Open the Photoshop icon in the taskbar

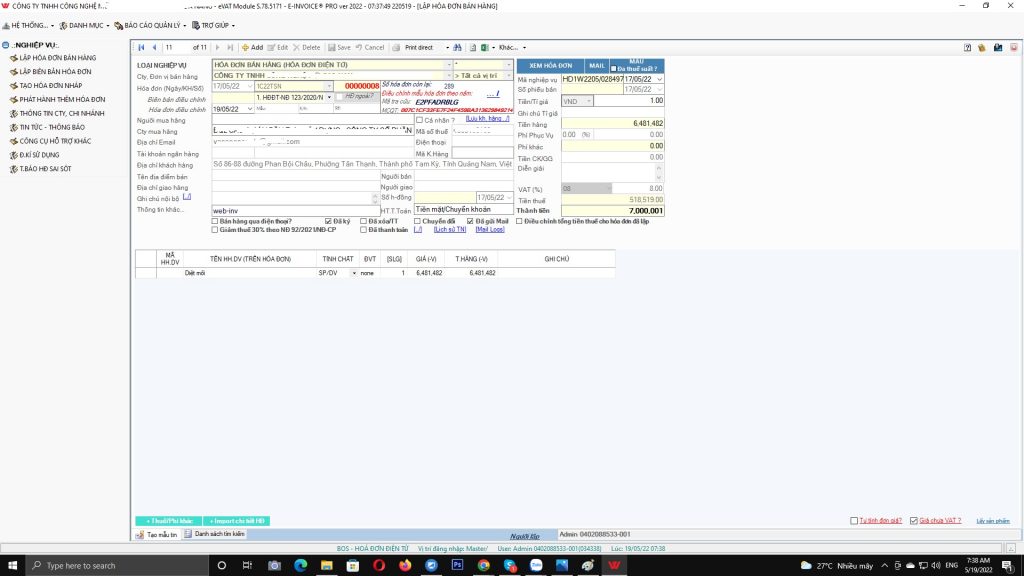tap(457, 565)
